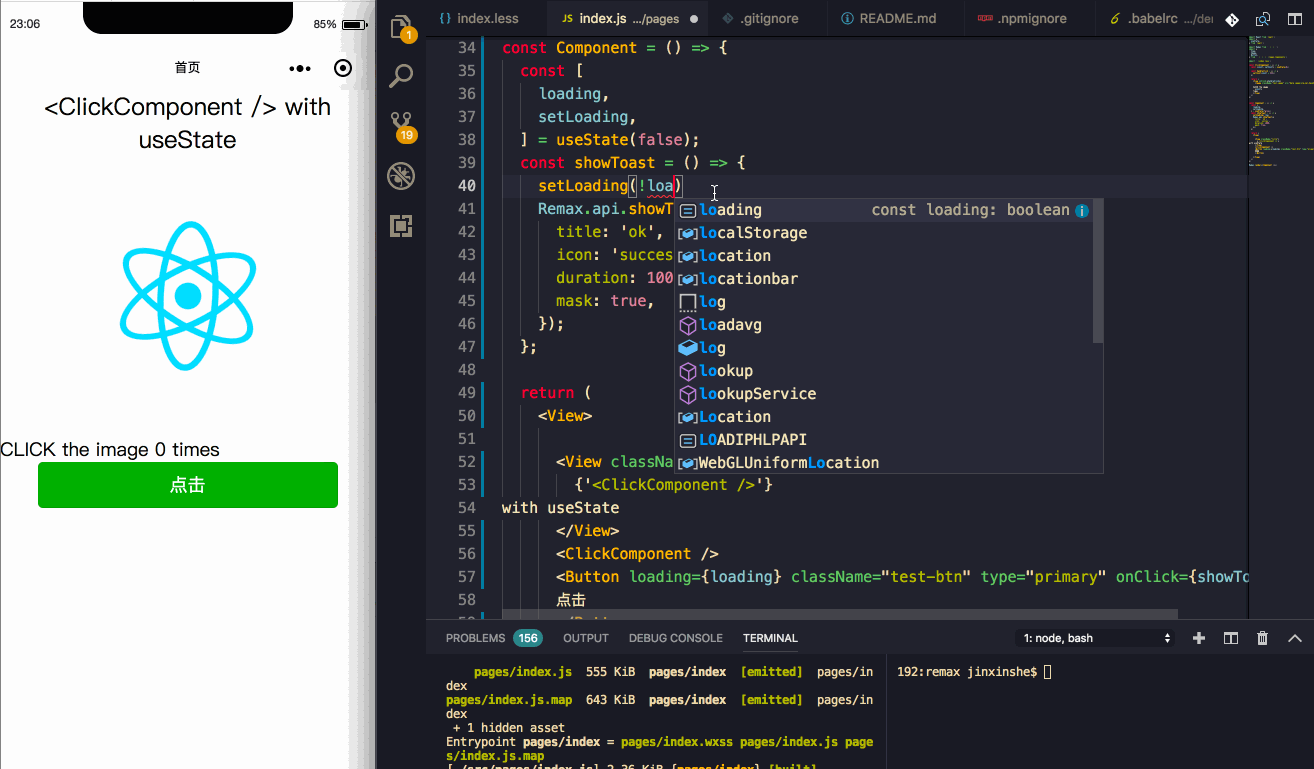This screenshot has width=1314, height=769.
Task: Open the editor layout icon below the debug icon
Action: (x=401, y=226)
